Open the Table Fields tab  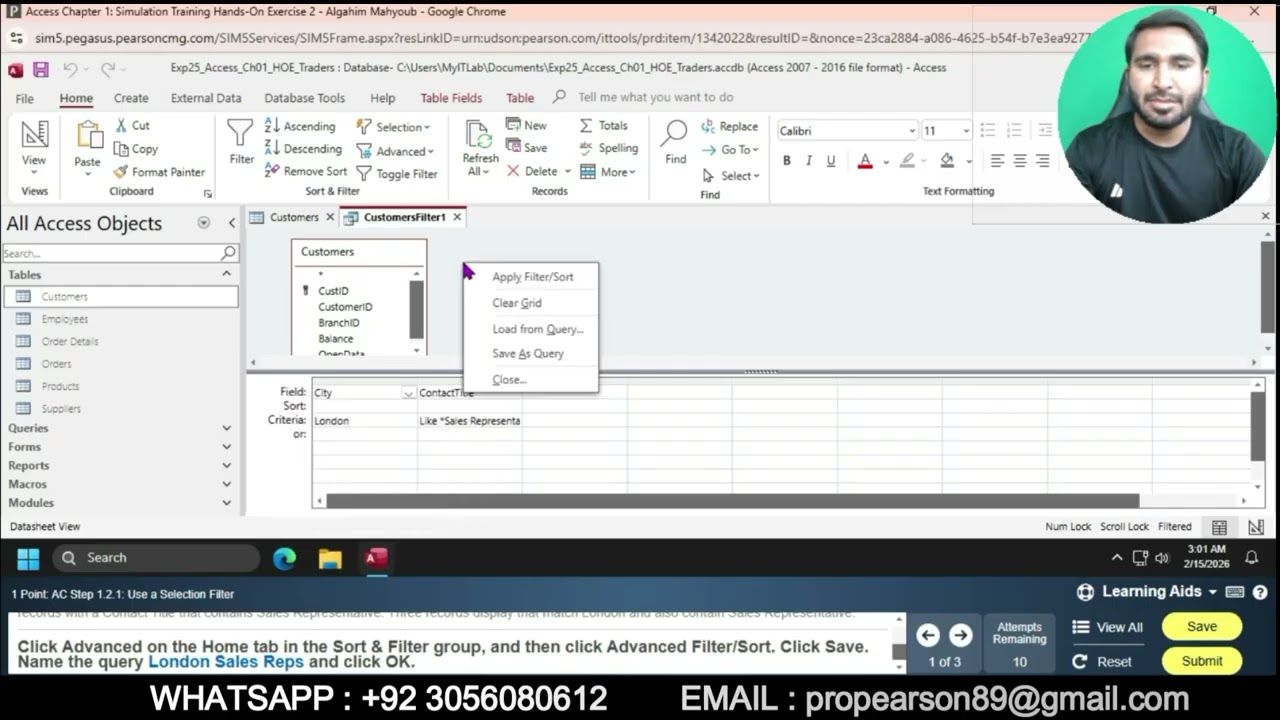click(x=451, y=98)
